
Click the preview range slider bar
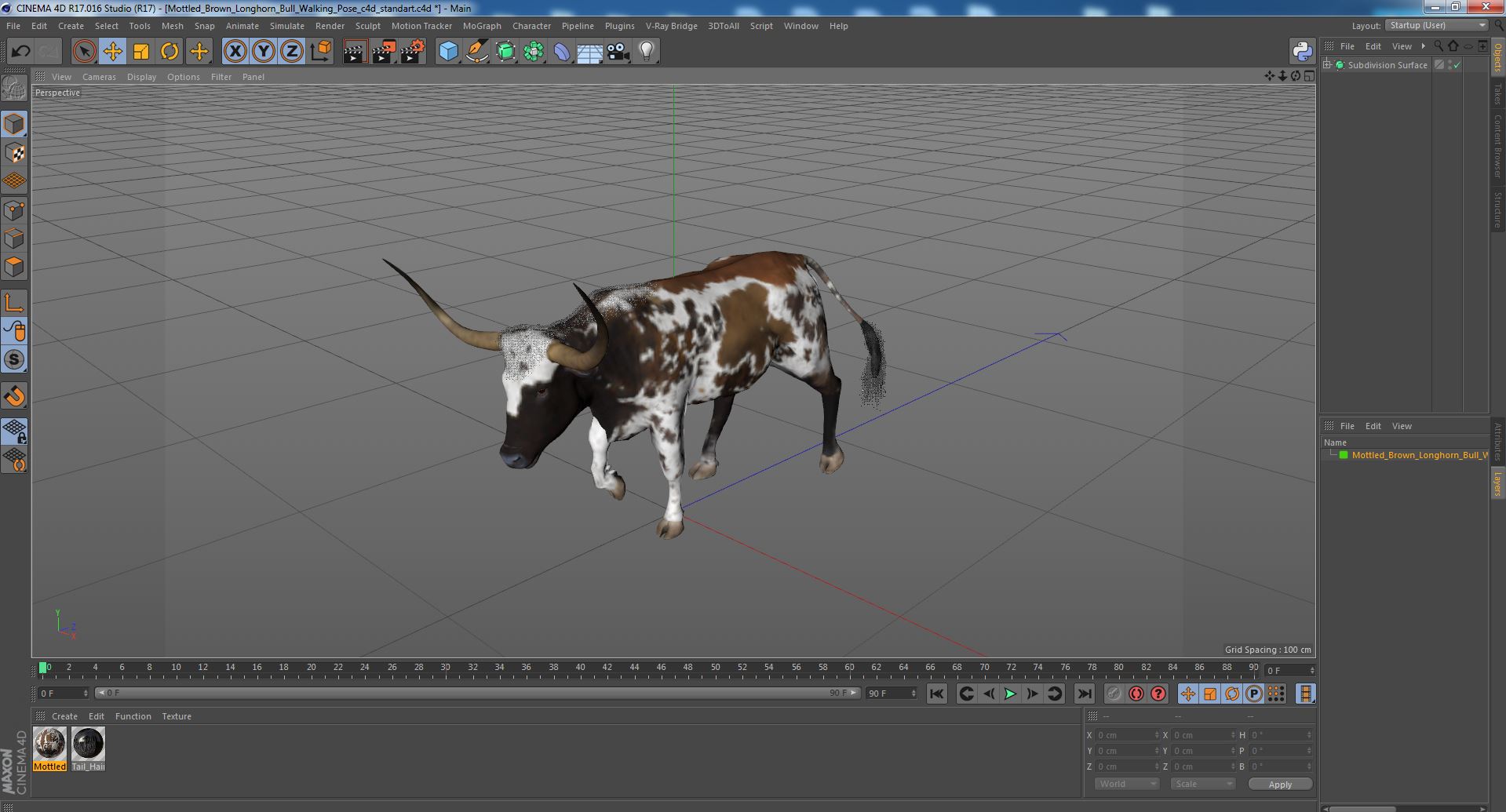477,693
